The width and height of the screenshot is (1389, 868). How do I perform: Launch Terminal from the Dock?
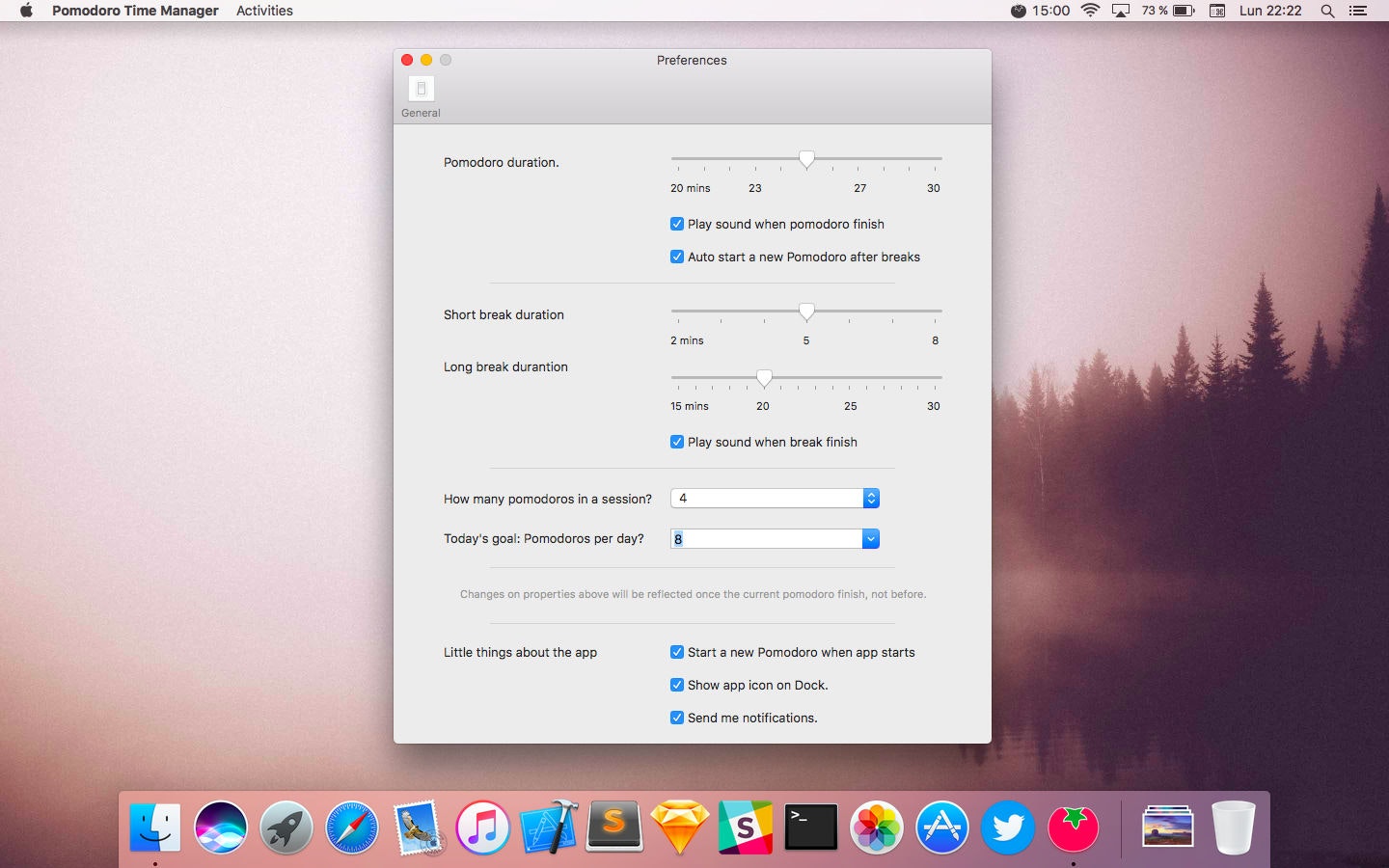tap(811, 827)
